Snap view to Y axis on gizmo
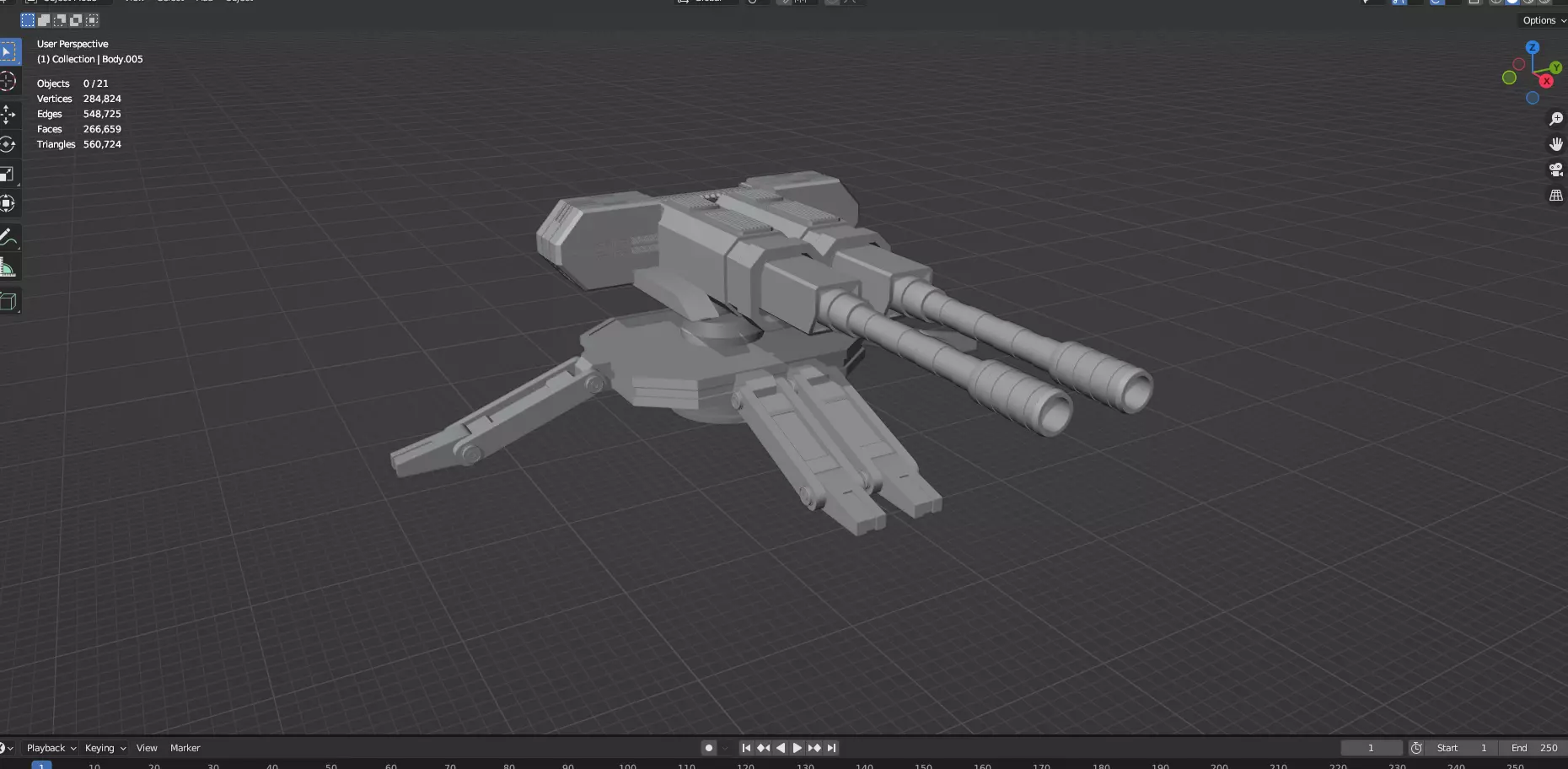The image size is (1568, 769). pyautogui.click(x=1555, y=67)
